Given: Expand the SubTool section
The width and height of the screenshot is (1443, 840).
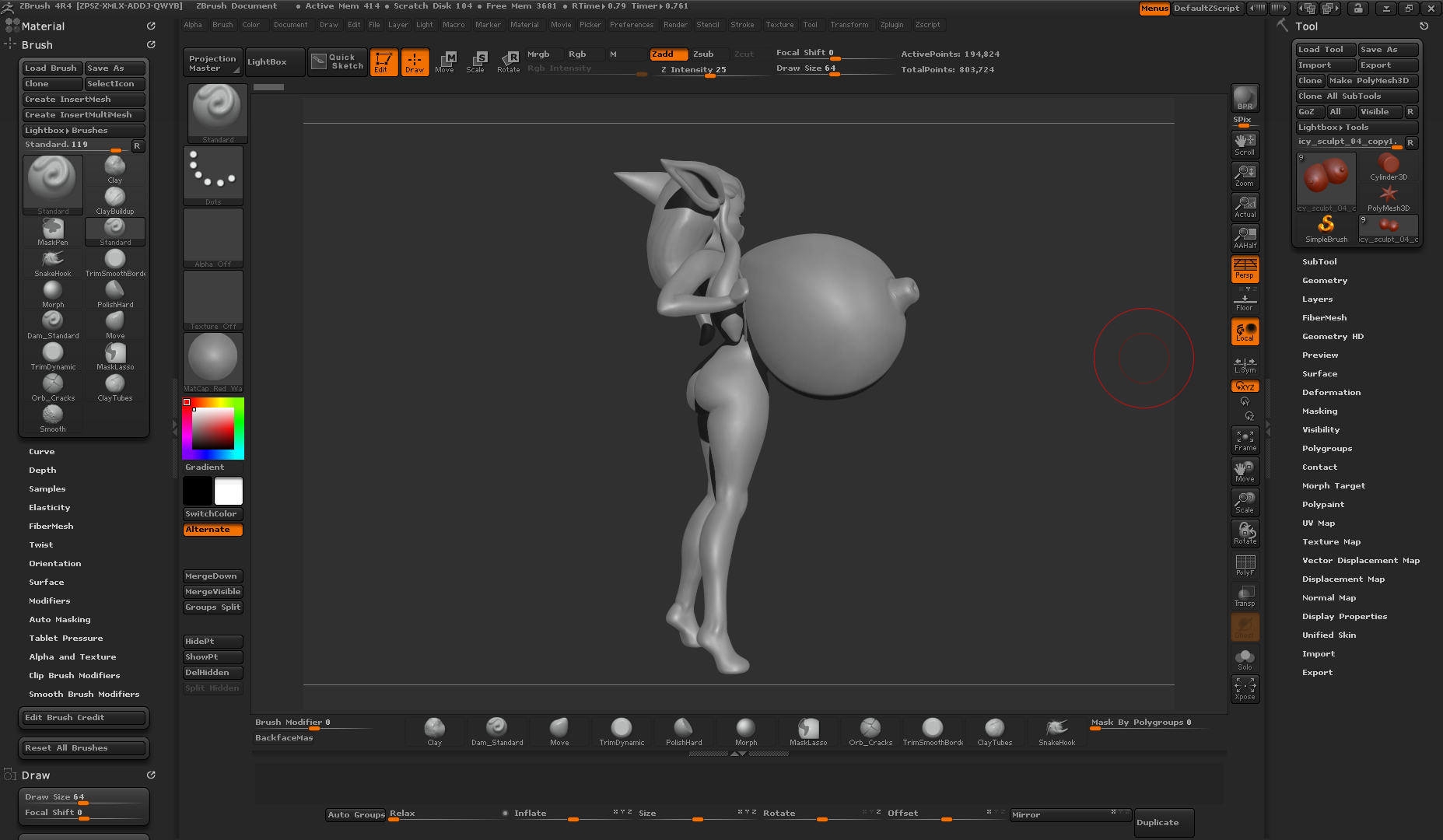Looking at the screenshot, I should 1319,262.
